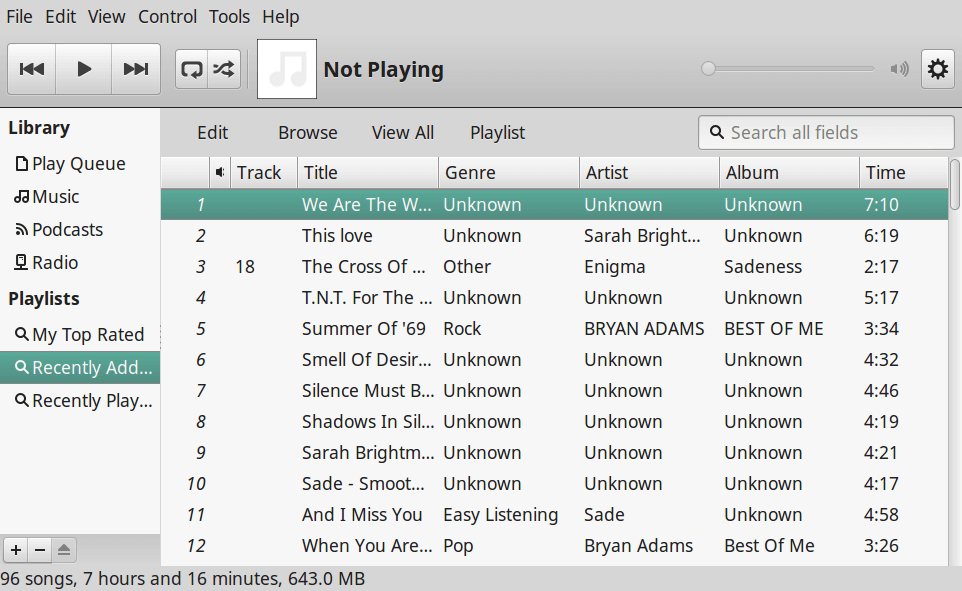Sort by the Artist column header
The width and height of the screenshot is (962, 591).
click(x=649, y=172)
